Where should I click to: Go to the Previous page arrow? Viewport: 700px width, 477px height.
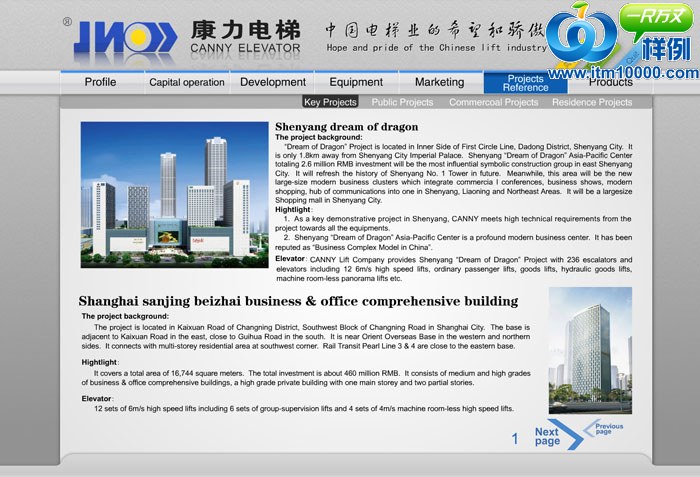[603, 428]
